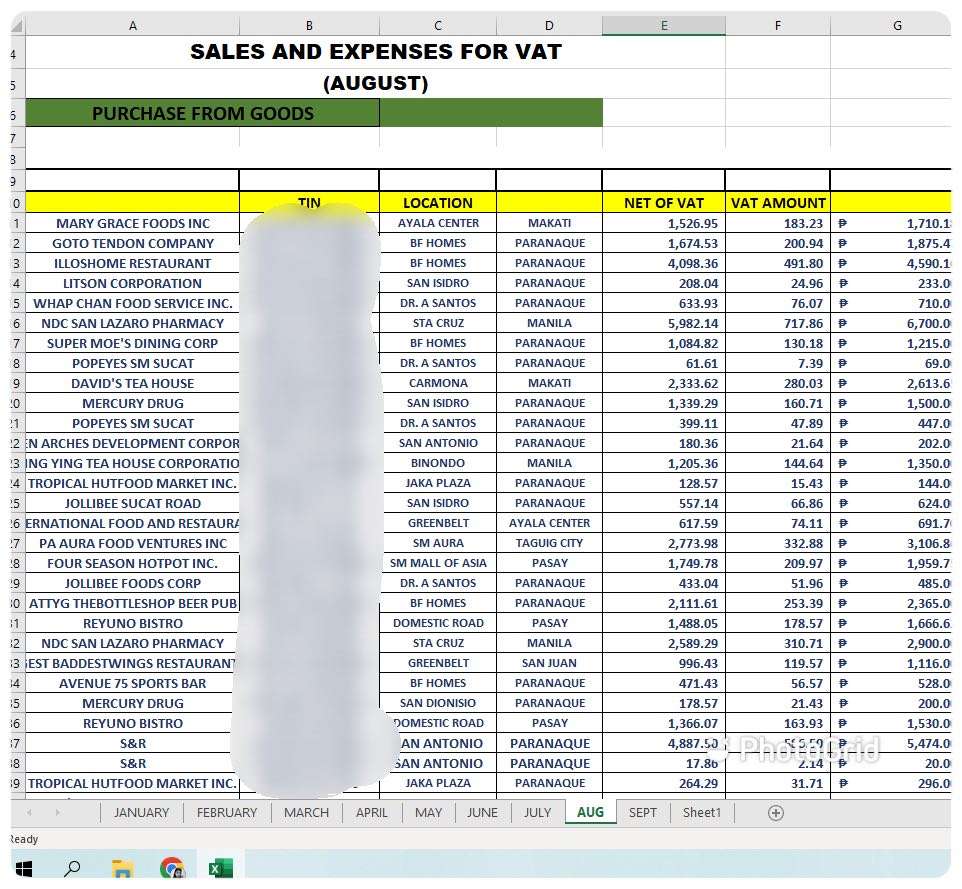Viewport: 962px width, 889px height.
Task: Click the JOLLIBEE SUCAT ROAD cell
Action: click(x=133, y=503)
